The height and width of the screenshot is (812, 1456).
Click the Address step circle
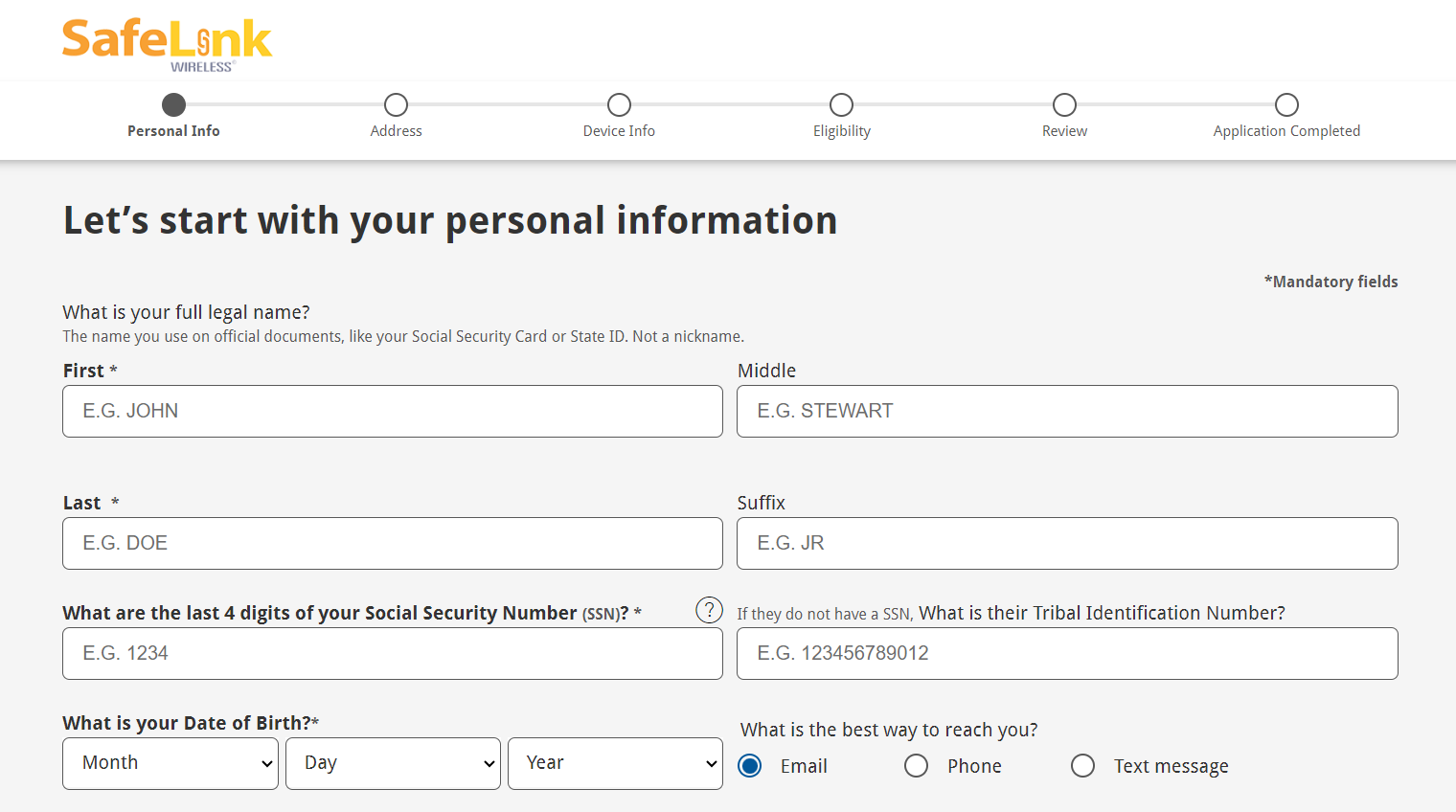[396, 104]
